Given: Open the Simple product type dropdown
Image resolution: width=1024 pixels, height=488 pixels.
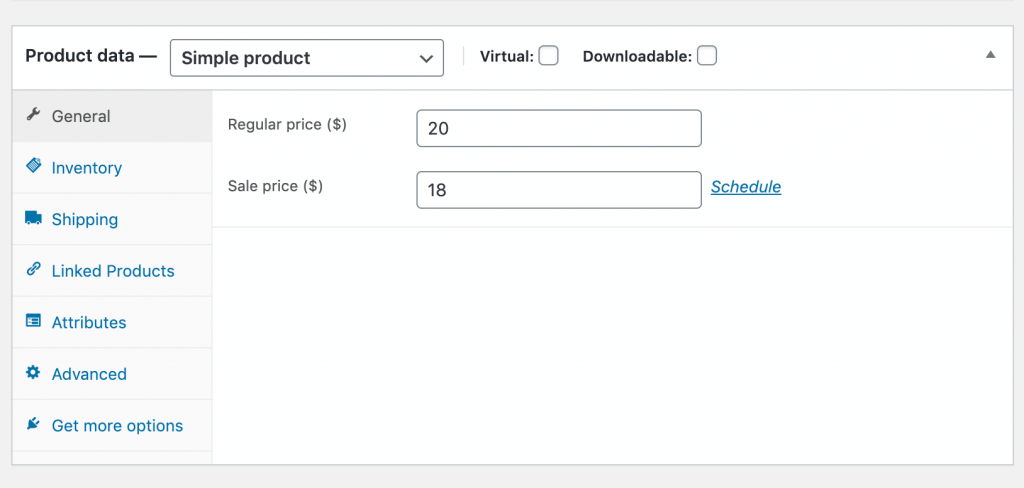Looking at the screenshot, I should 307,58.
